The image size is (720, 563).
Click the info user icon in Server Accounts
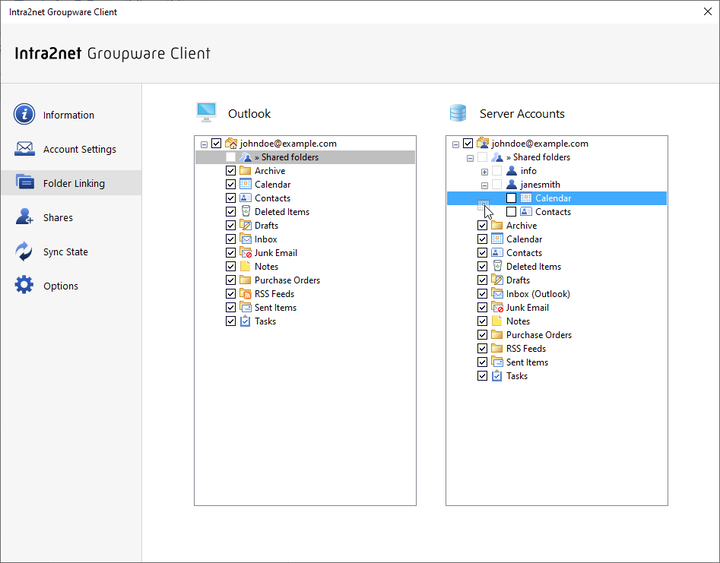click(511, 171)
